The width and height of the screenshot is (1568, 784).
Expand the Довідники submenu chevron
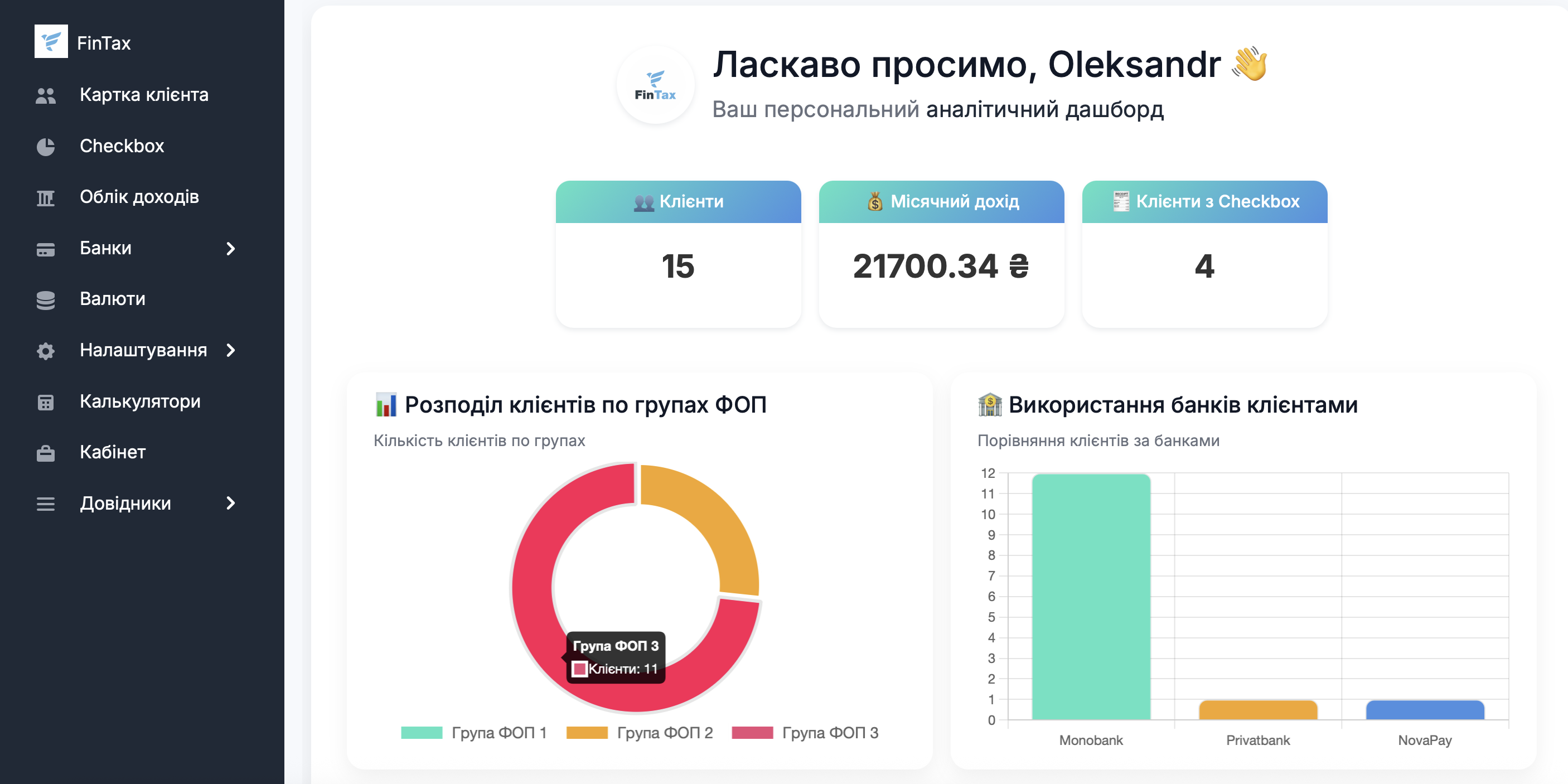pos(231,504)
